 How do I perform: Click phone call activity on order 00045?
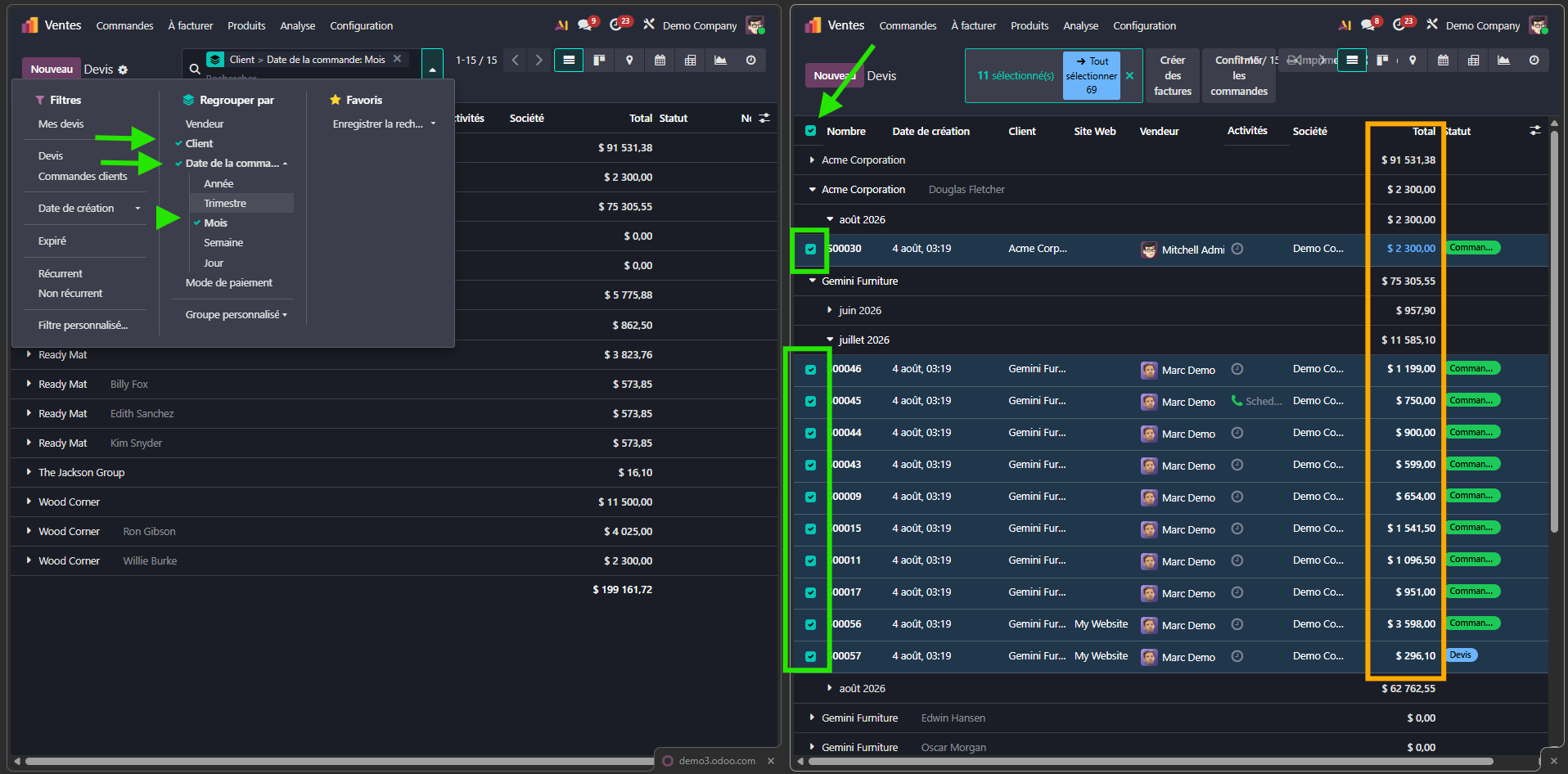click(1237, 401)
